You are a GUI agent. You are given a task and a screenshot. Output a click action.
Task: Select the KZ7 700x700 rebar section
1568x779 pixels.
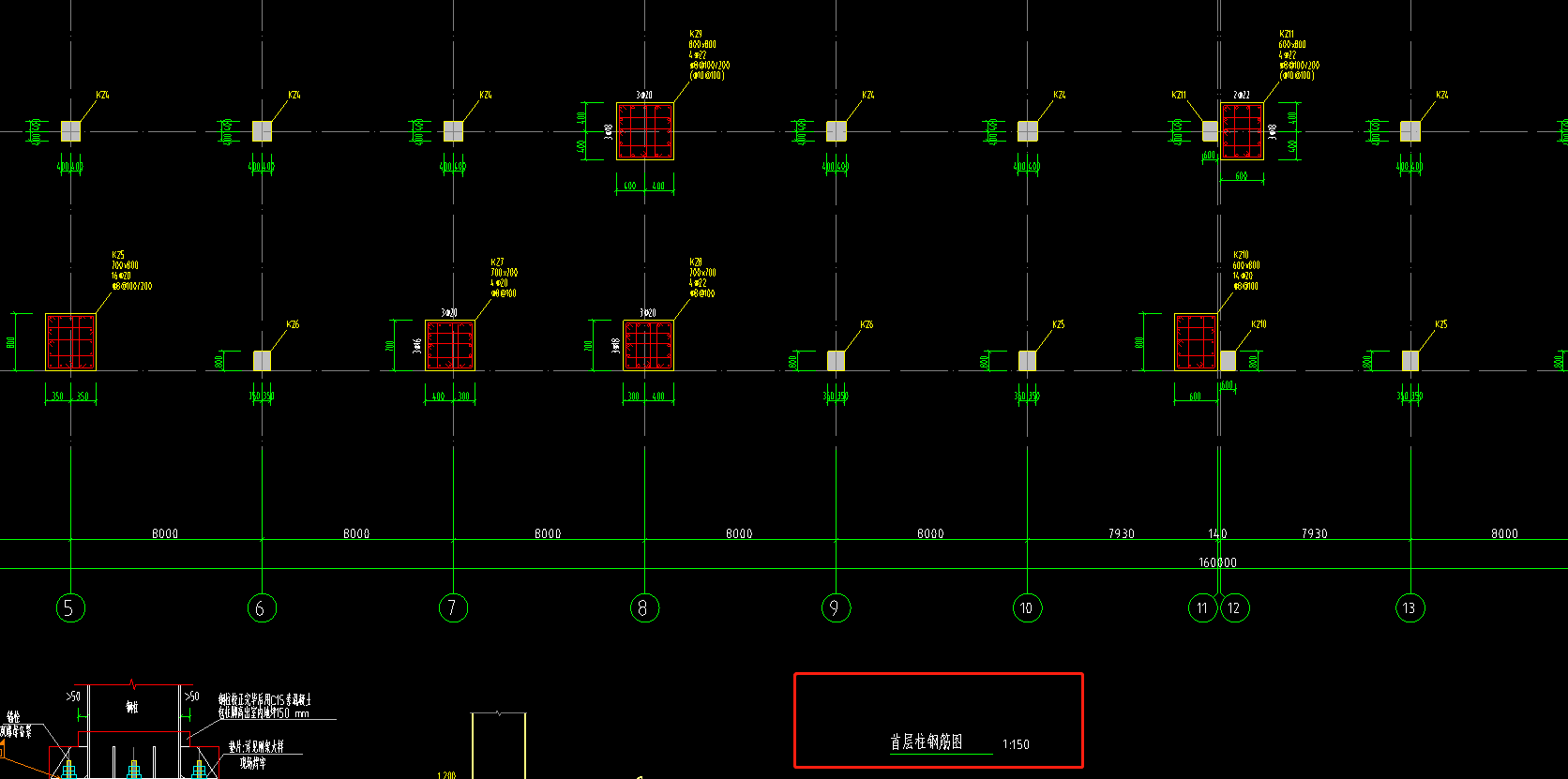point(450,345)
